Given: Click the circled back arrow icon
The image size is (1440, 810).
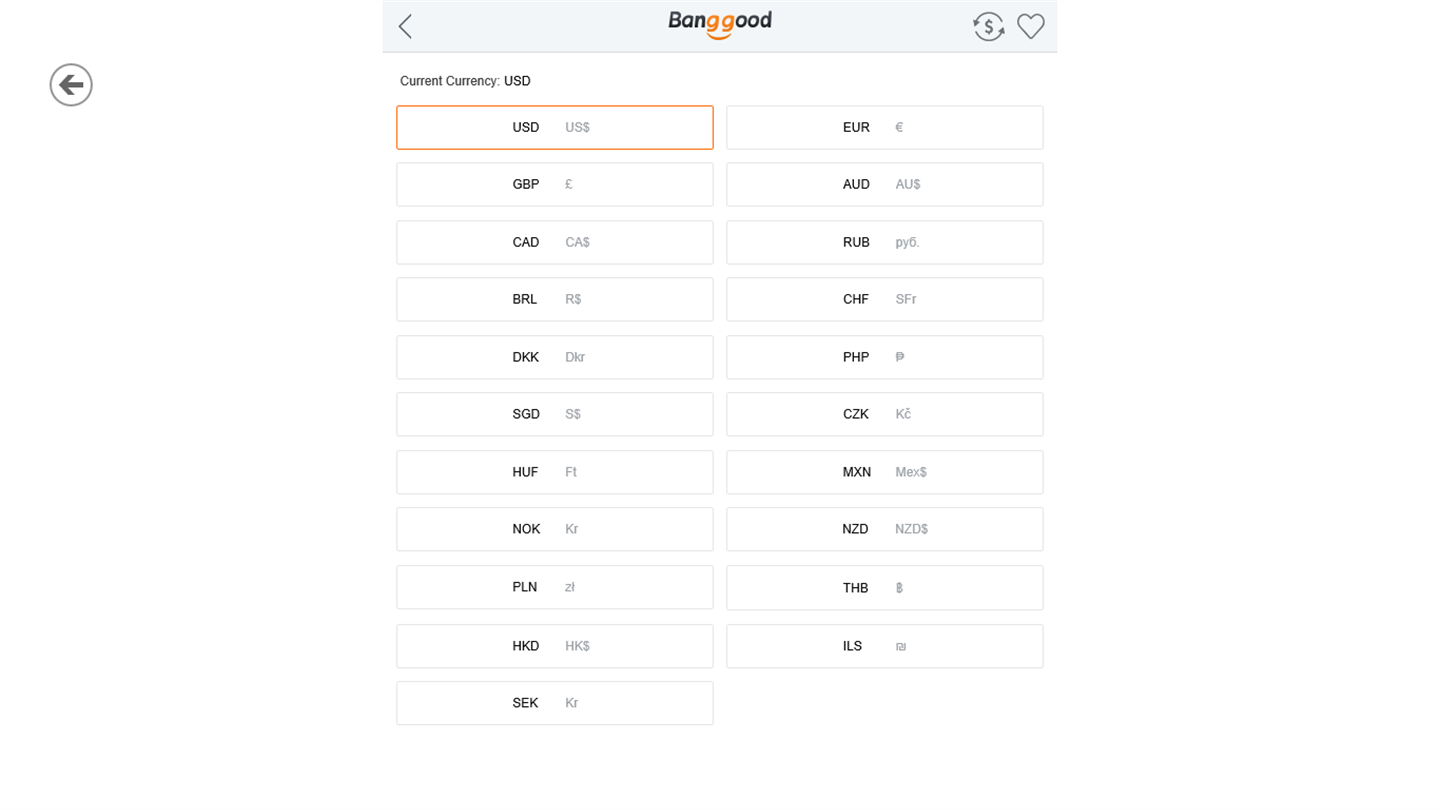Looking at the screenshot, I should click(71, 85).
